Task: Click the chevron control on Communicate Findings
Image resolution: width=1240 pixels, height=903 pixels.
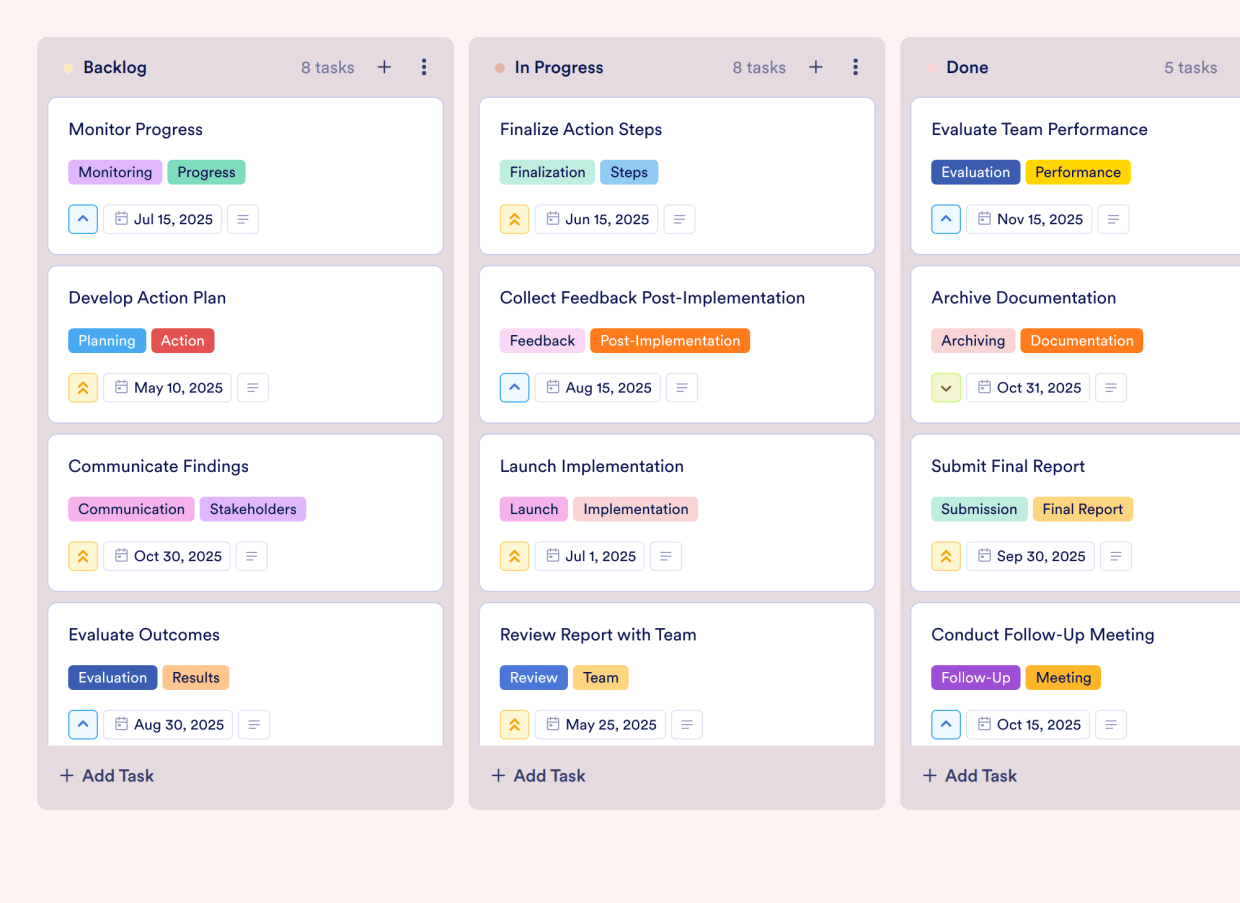Action: click(x=83, y=556)
